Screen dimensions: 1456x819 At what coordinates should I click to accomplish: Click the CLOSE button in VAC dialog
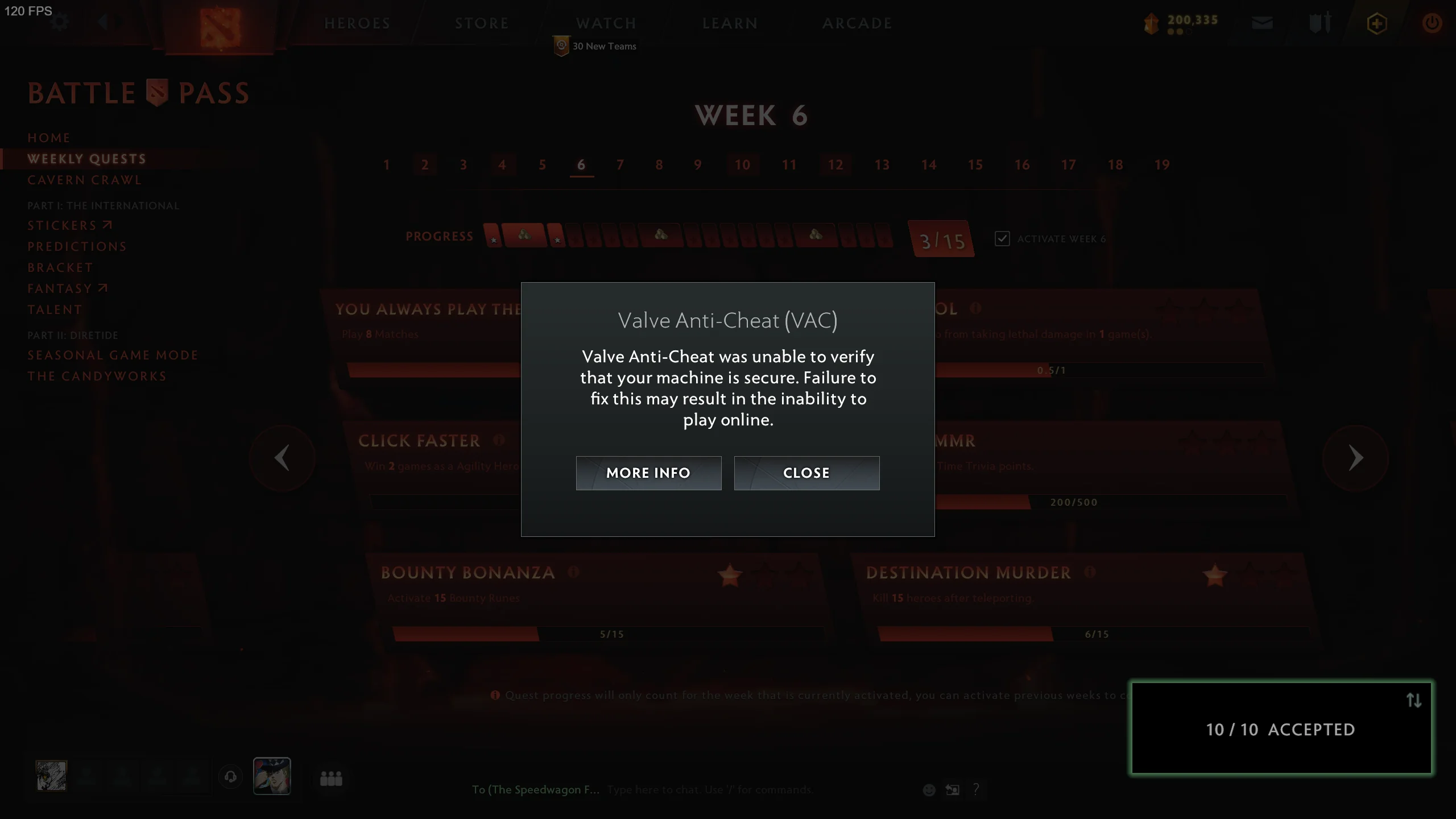click(x=806, y=472)
